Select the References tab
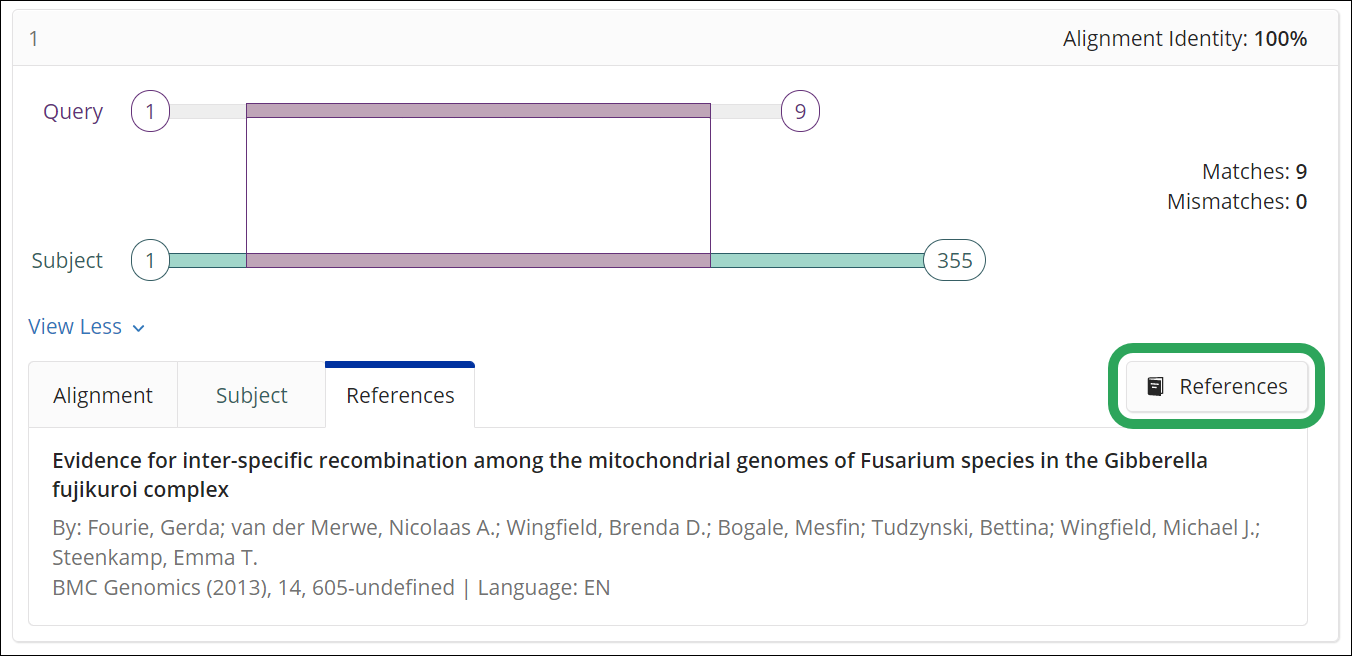Viewport: 1352px width, 656px height. pos(400,394)
